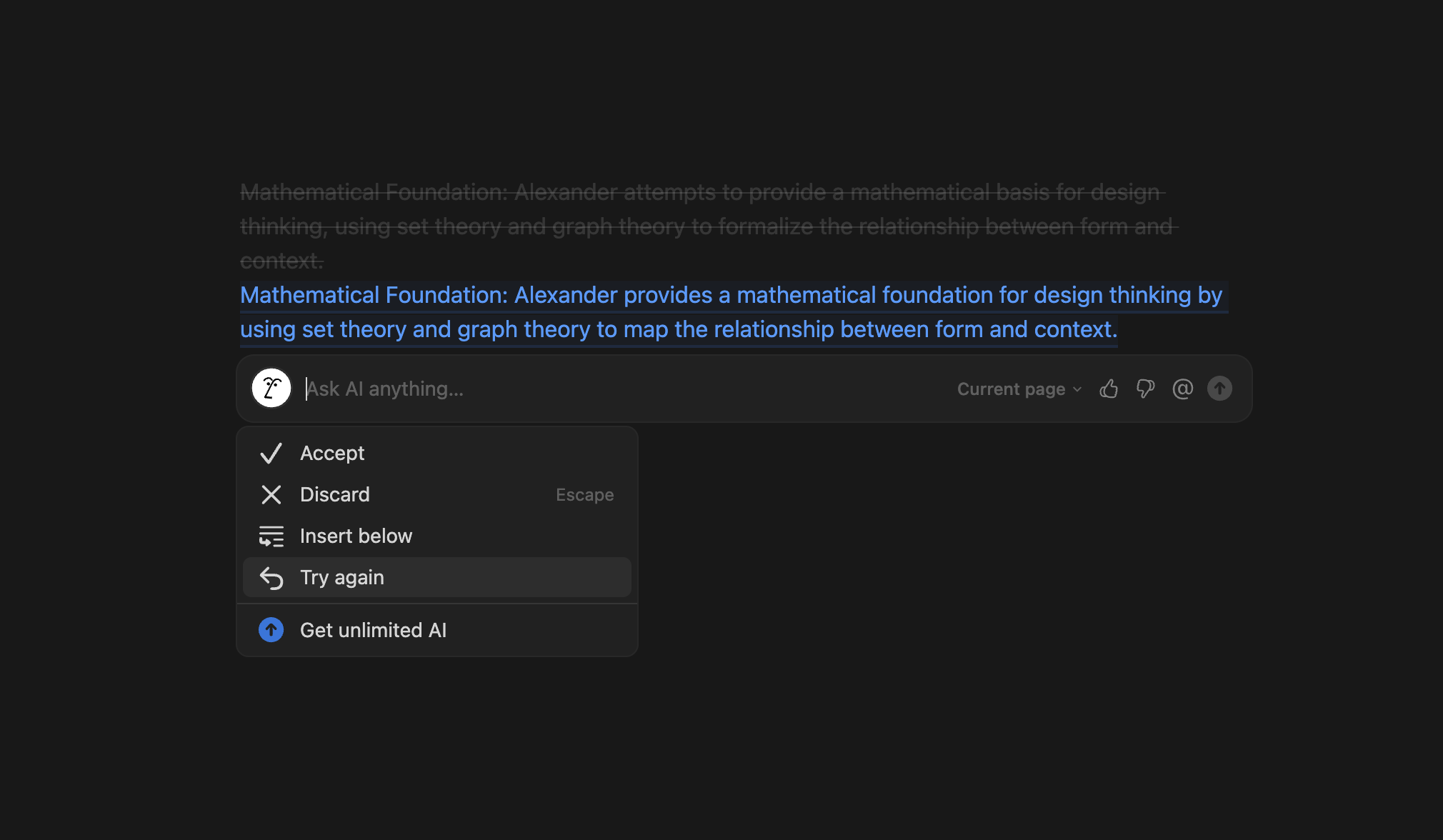Image resolution: width=1443 pixels, height=840 pixels.
Task: Click the checkmark icon beside Accept
Action: (271, 454)
